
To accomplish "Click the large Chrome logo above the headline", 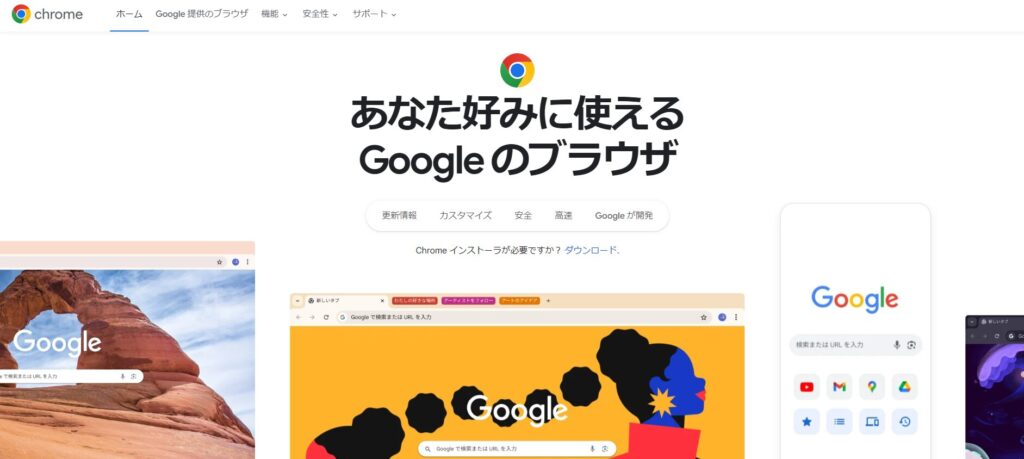I will (517, 71).
